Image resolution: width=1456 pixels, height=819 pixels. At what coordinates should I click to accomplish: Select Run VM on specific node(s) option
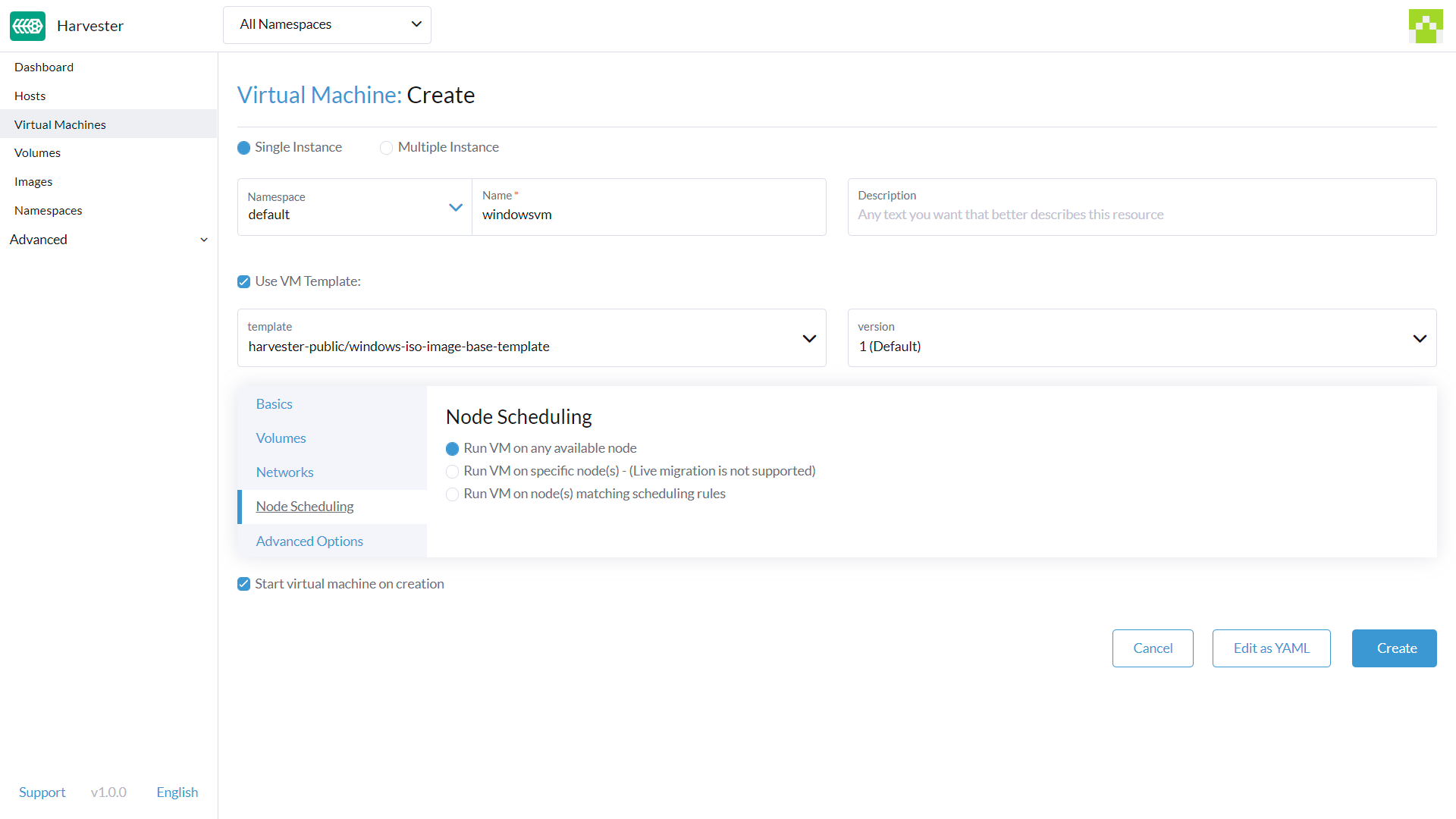pyautogui.click(x=452, y=471)
